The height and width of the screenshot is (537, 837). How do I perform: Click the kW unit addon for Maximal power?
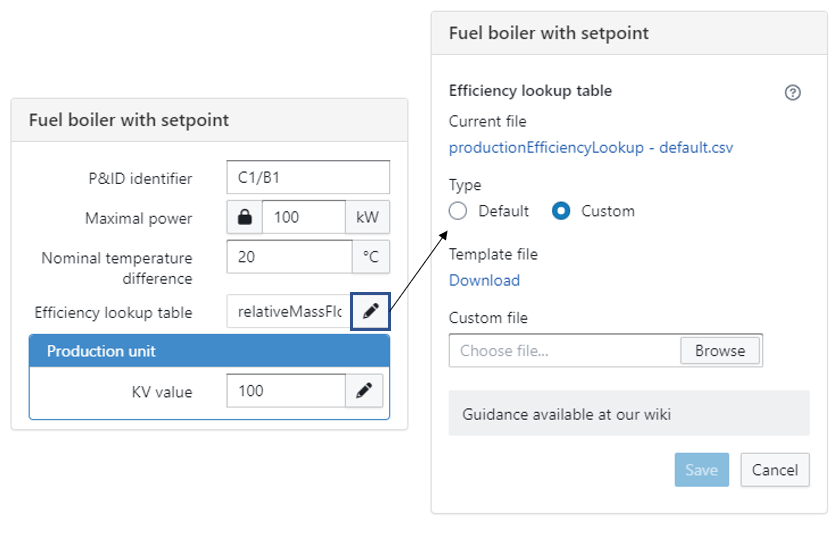pos(367,217)
